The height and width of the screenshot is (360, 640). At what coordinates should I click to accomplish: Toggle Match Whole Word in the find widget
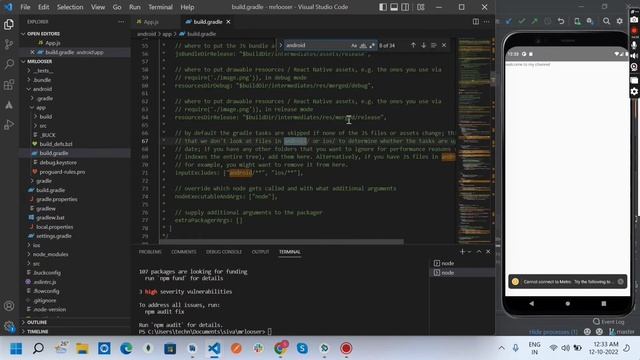(x=363, y=45)
